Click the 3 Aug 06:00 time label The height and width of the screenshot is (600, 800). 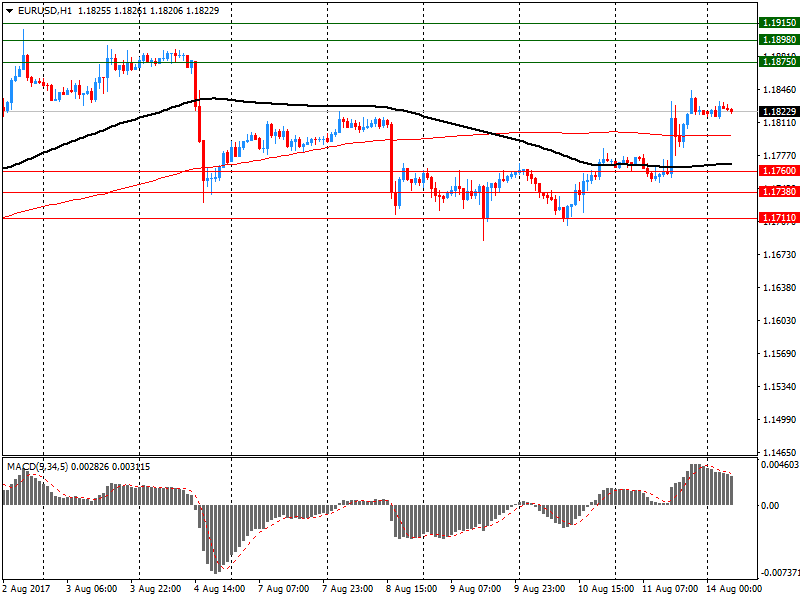92,589
